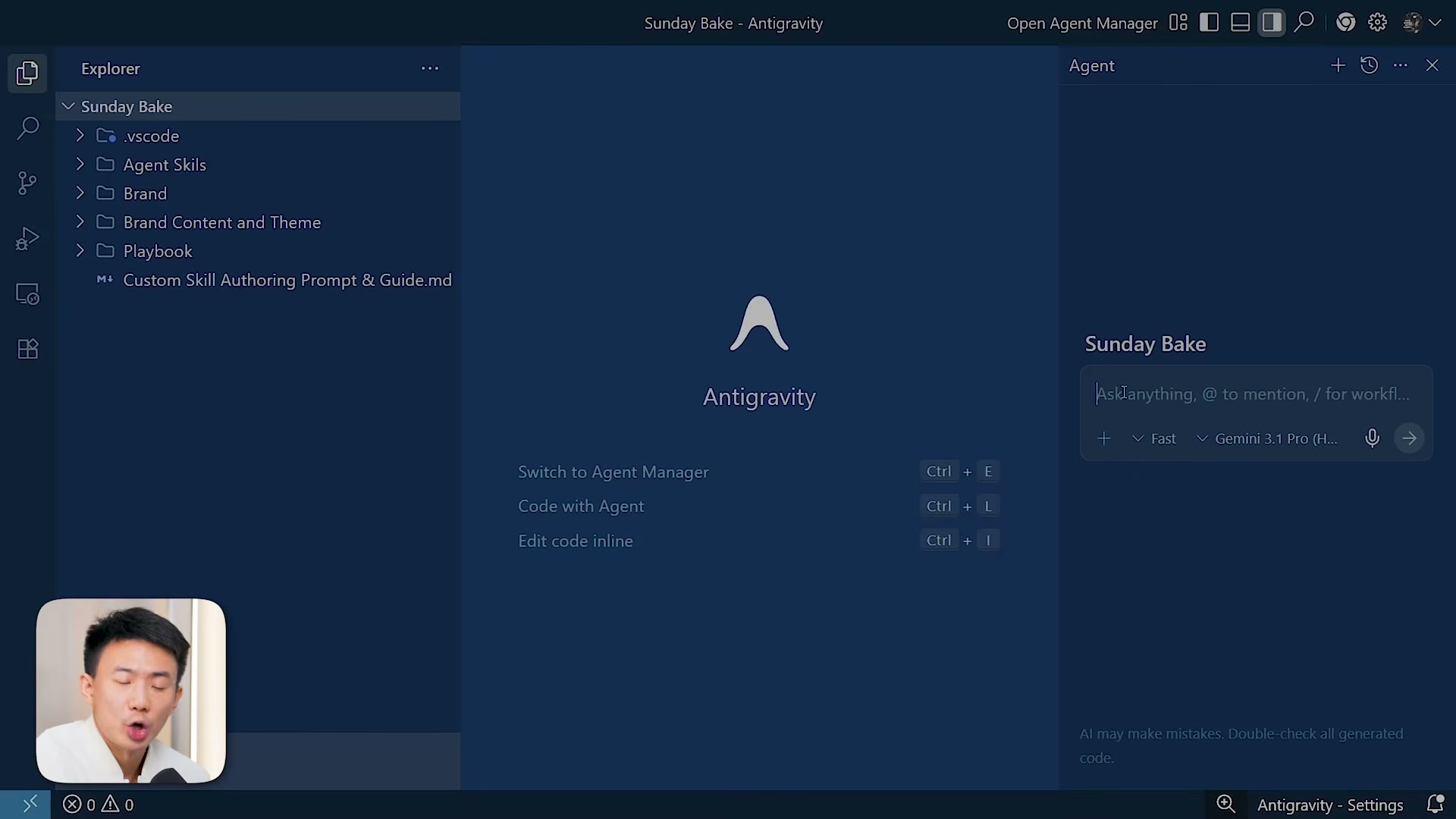1456x819 pixels.
Task: Toggle the bottom panel visibility
Action: pyautogui.click(x=1241, y=22)
